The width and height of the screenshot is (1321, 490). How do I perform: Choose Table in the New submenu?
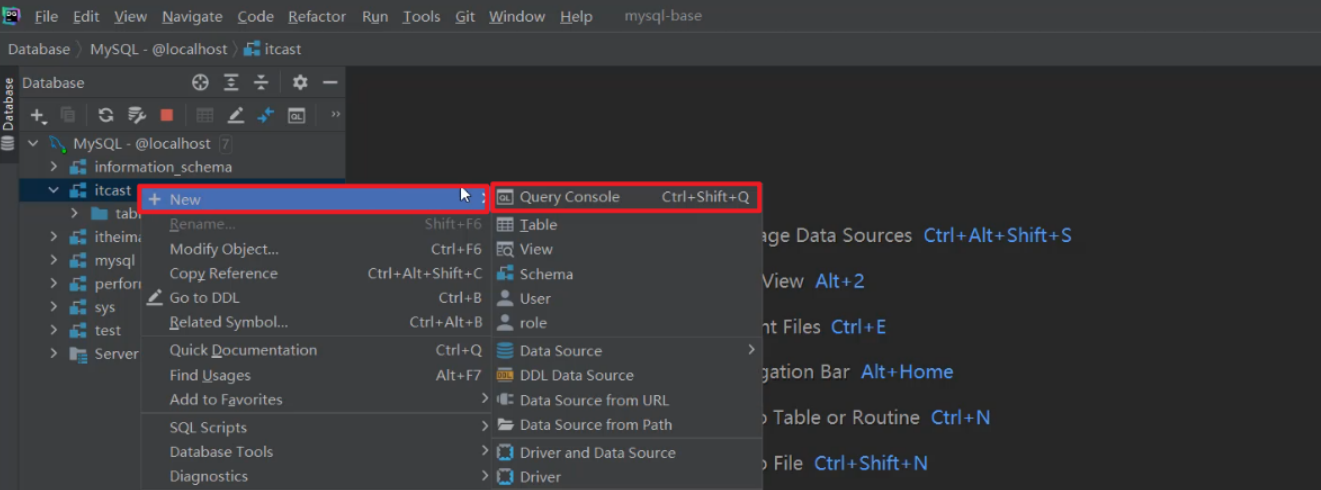(x=538, y=225)
